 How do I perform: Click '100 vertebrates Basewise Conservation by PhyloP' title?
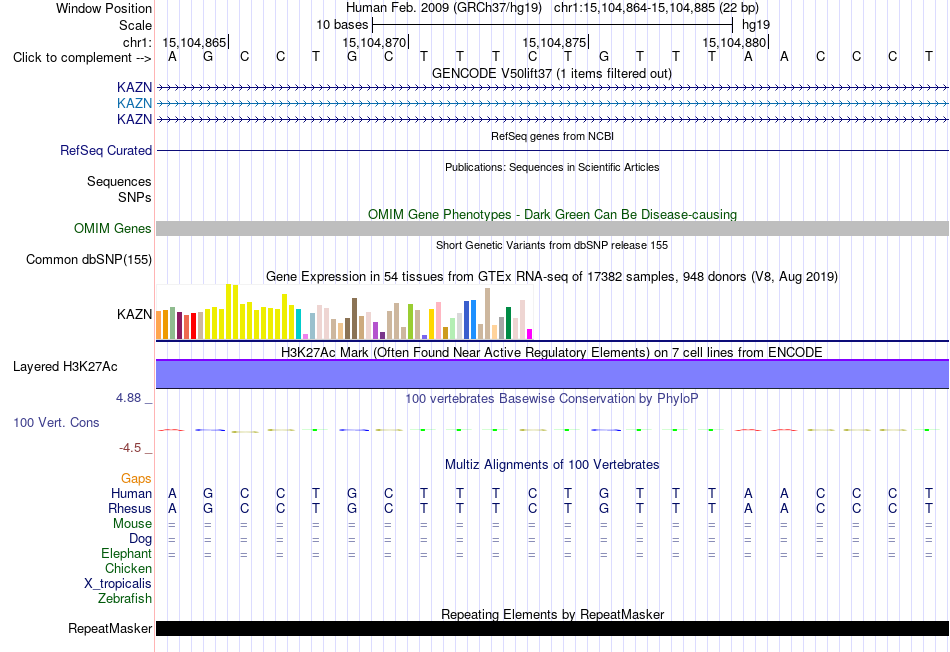pyautogui.click(x=551, y=398)
